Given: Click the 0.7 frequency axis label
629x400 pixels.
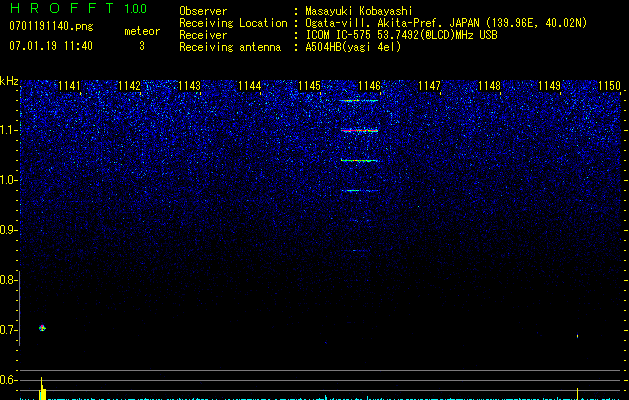Looking at the screenshot, I should tap(8, 330).
